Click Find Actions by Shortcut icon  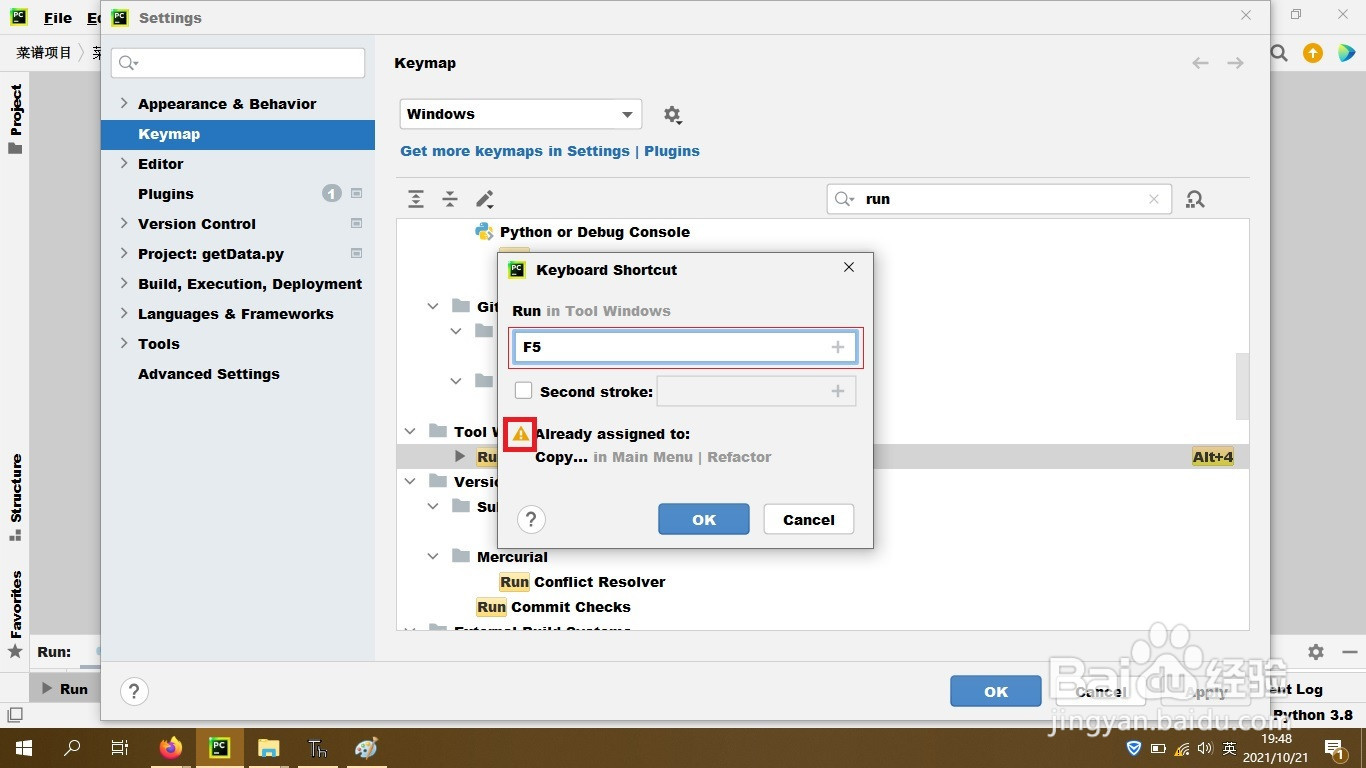pyautogui.click(x=1195, y=199)
